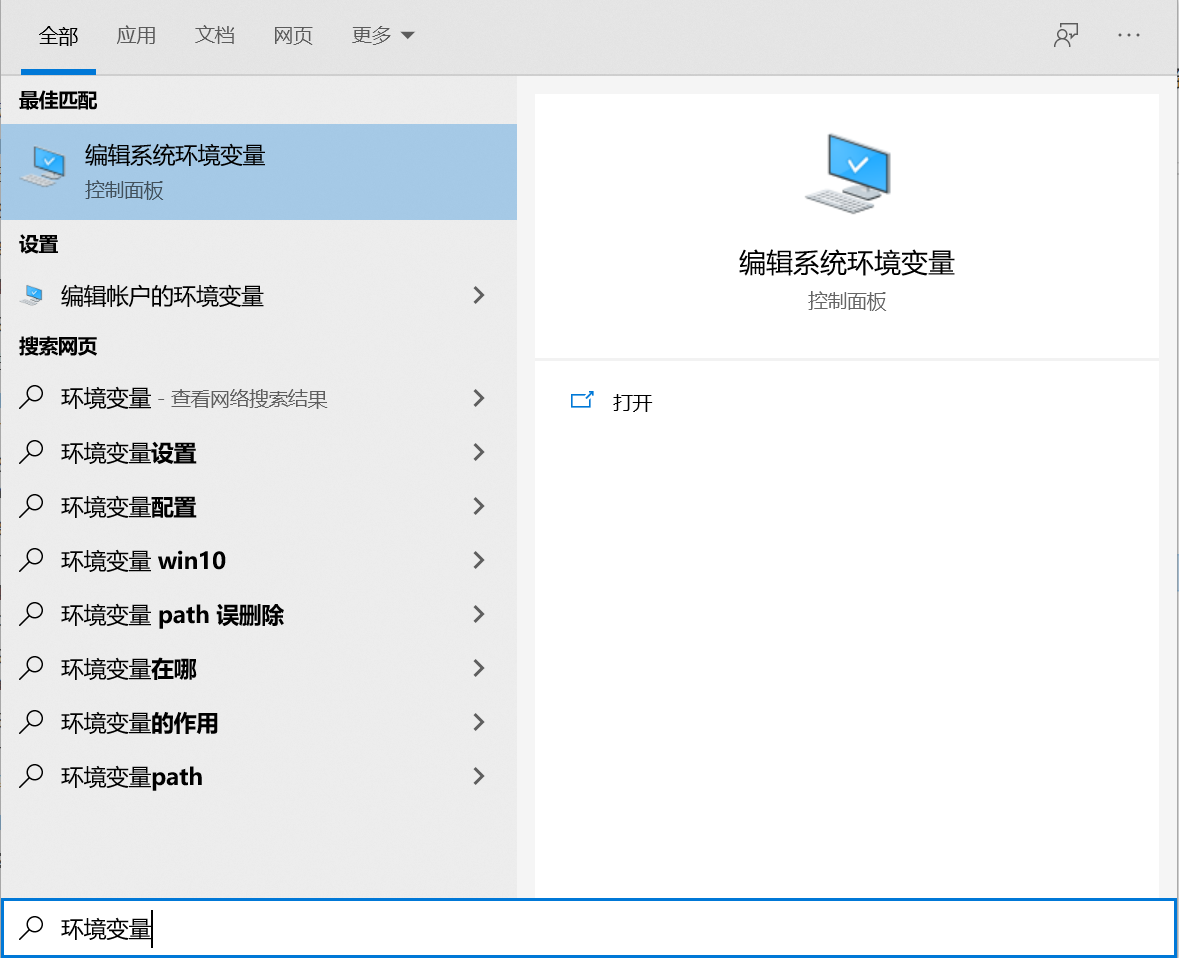Screen dimensions: 1179x958
Task: Click the magnifier icon beside 环境变量 win10
Action: 30,560
